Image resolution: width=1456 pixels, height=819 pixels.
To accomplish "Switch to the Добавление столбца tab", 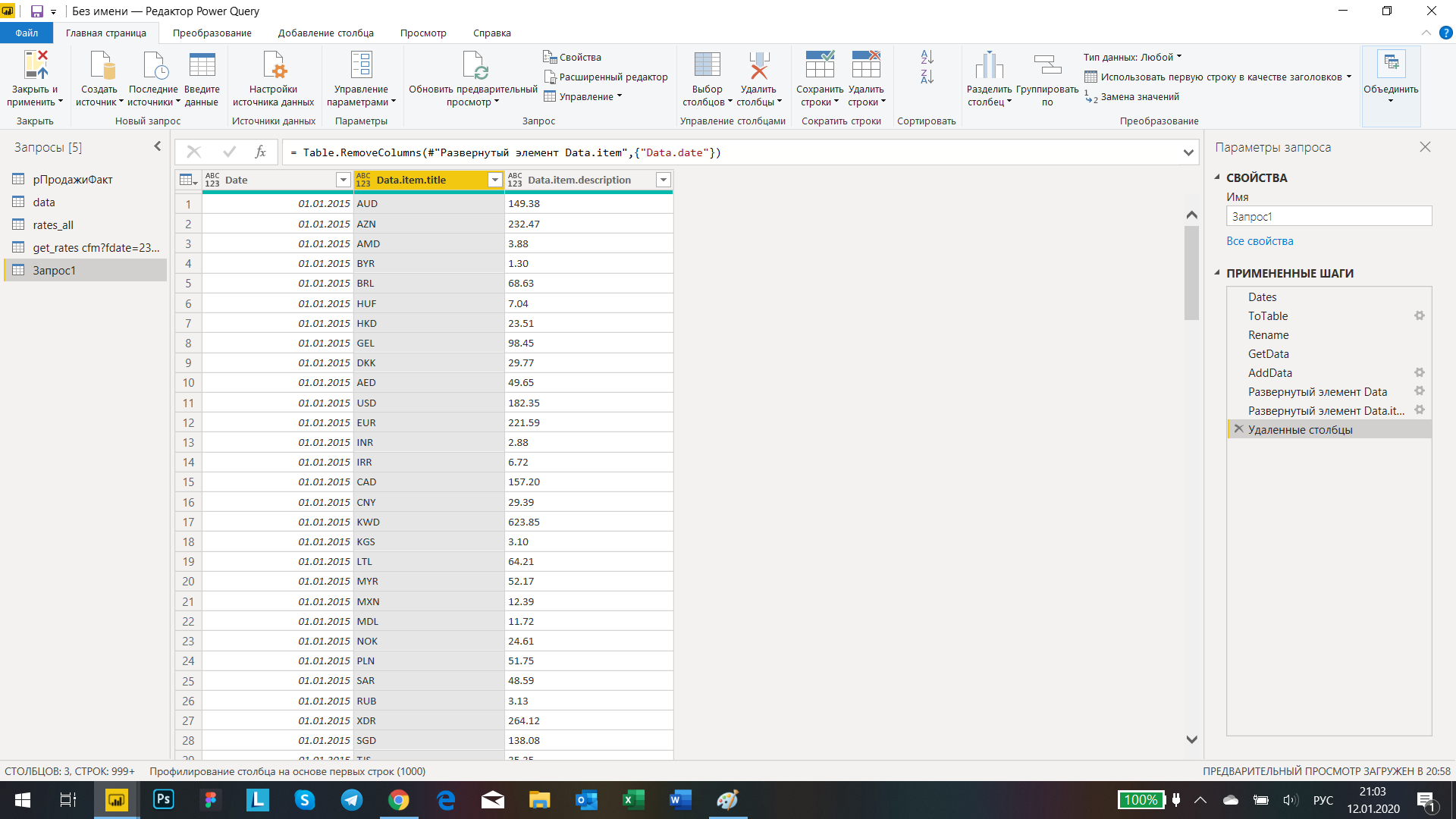I will click(325, 33).
